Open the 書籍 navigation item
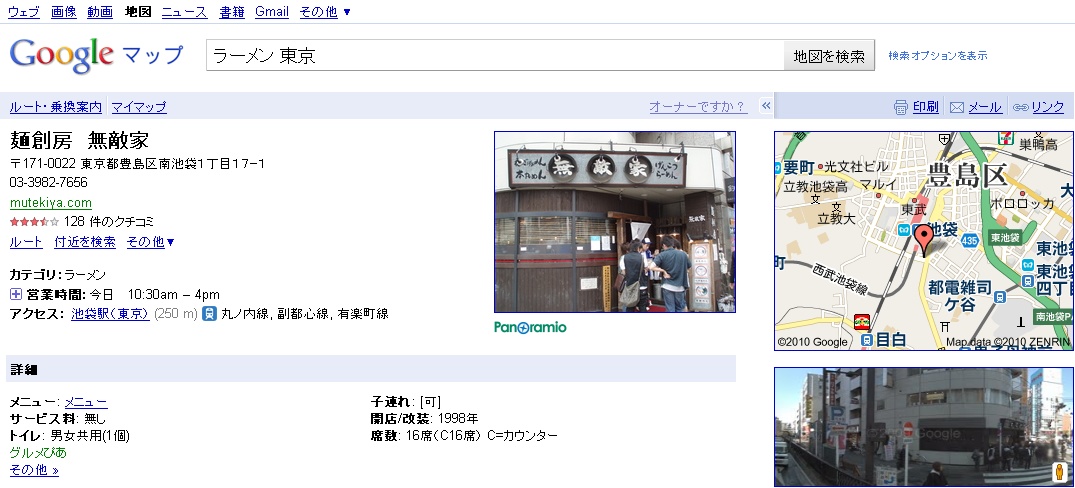1075x488 pixels. click(x=232, y=12)
